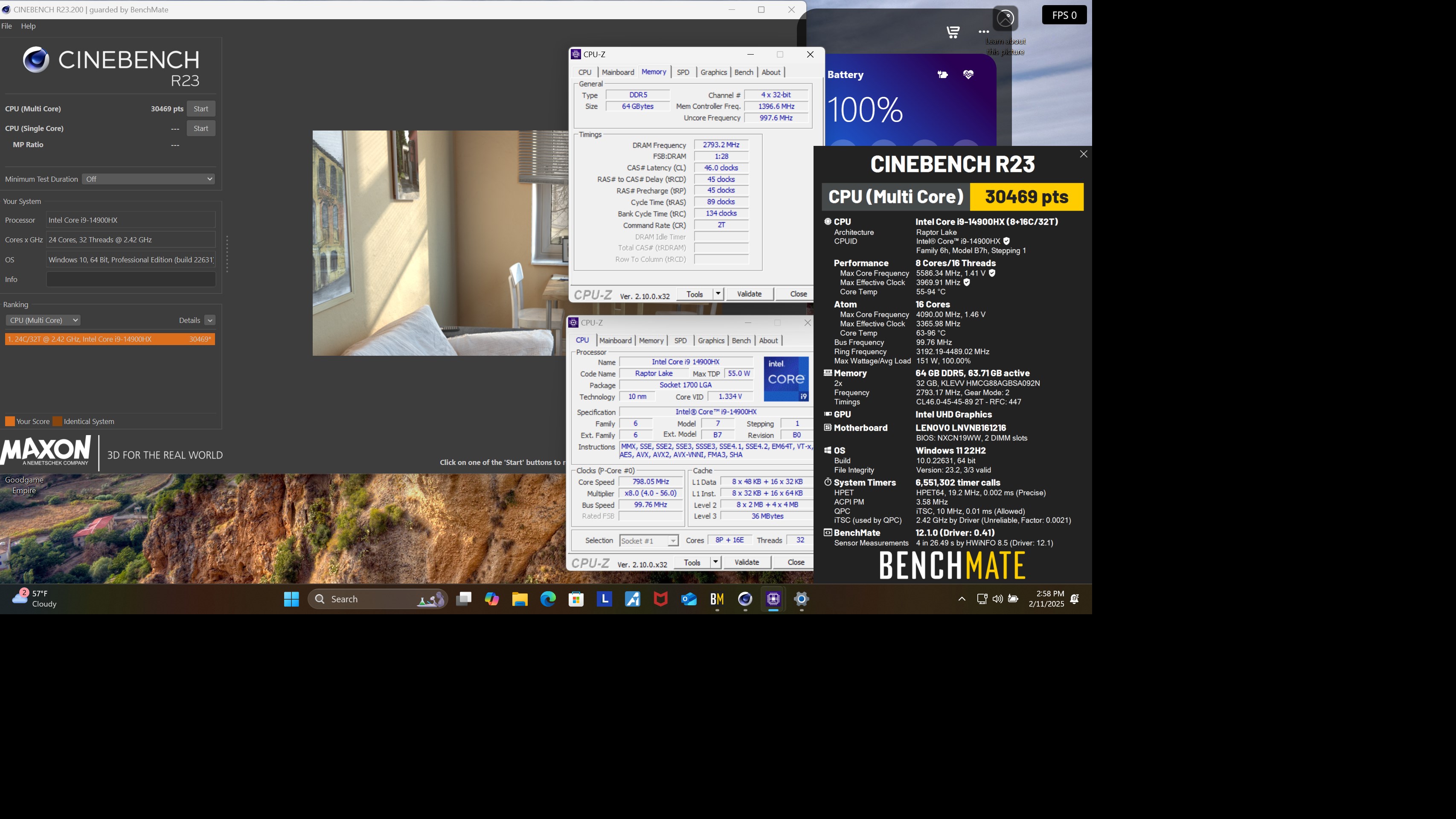Click Validate in upper CPU-Z window

pos(750,294)
